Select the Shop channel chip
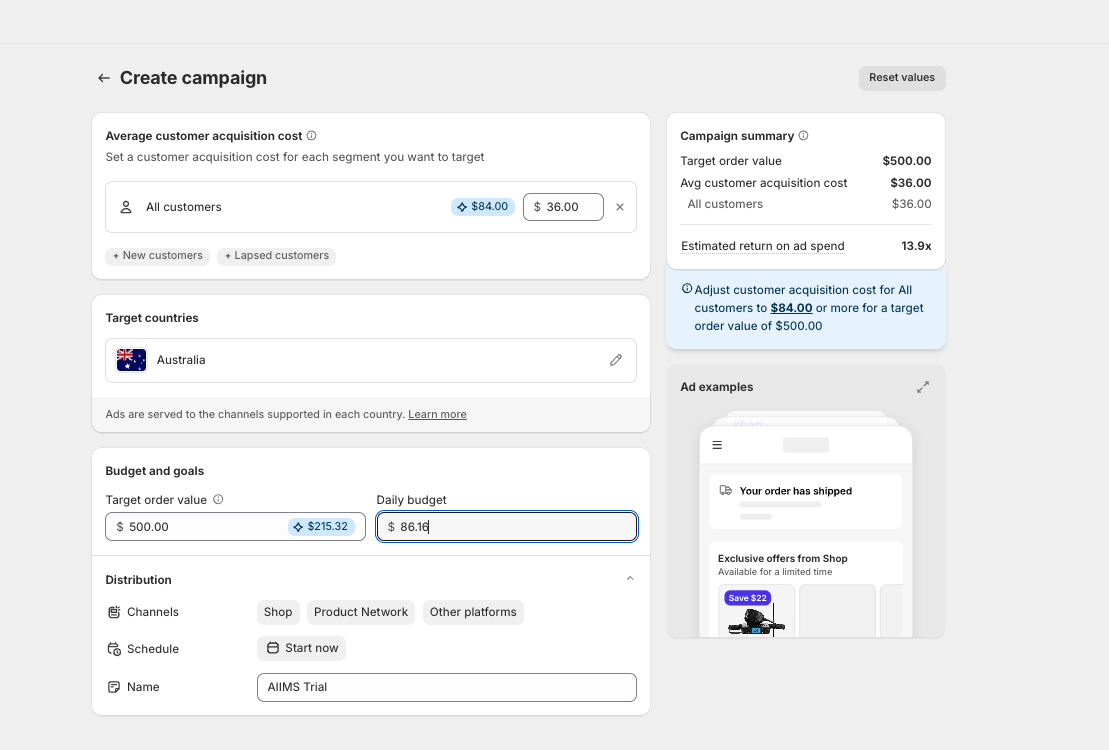 [x=278, y=612]
